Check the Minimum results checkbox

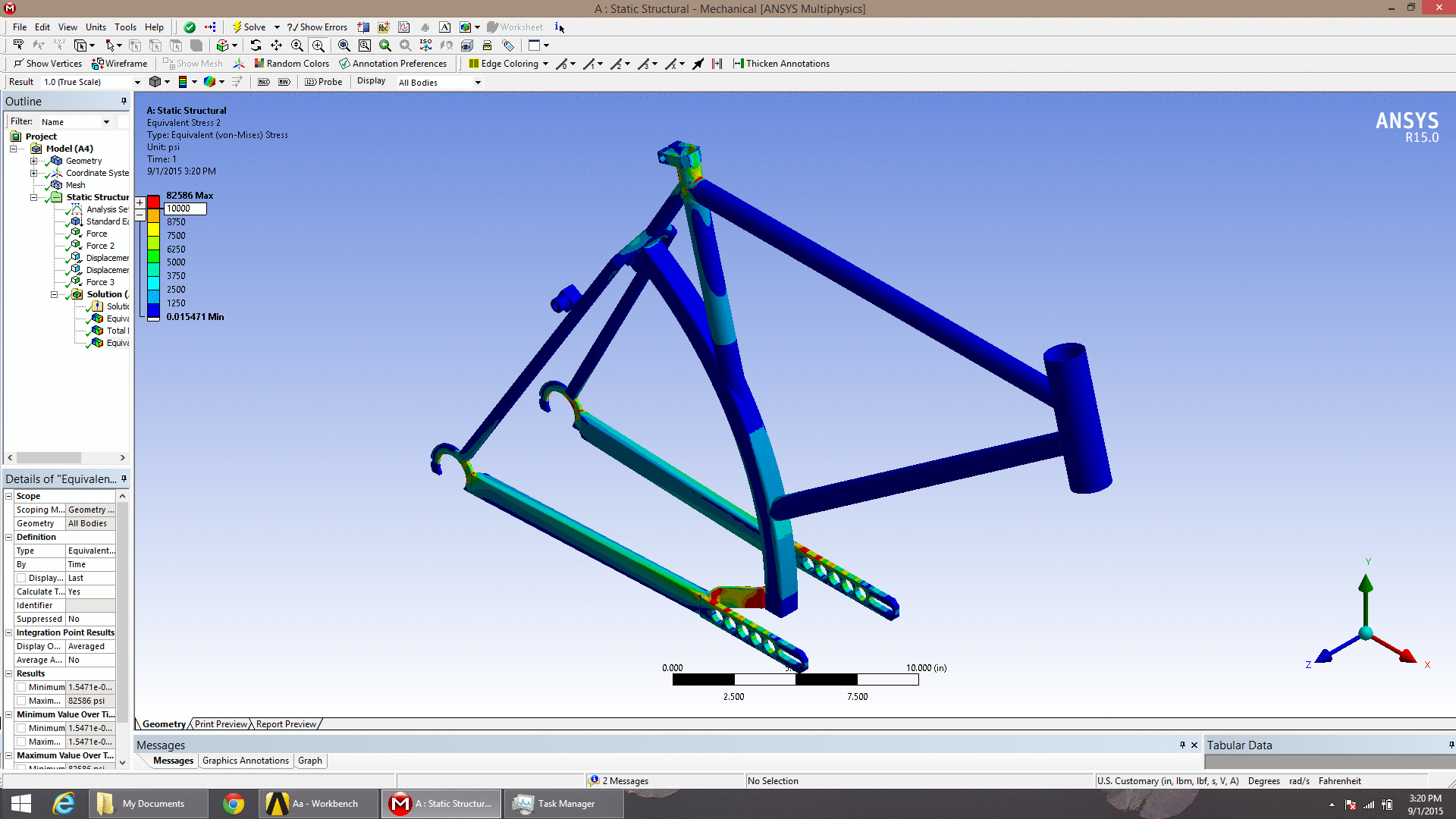[21, 687]
